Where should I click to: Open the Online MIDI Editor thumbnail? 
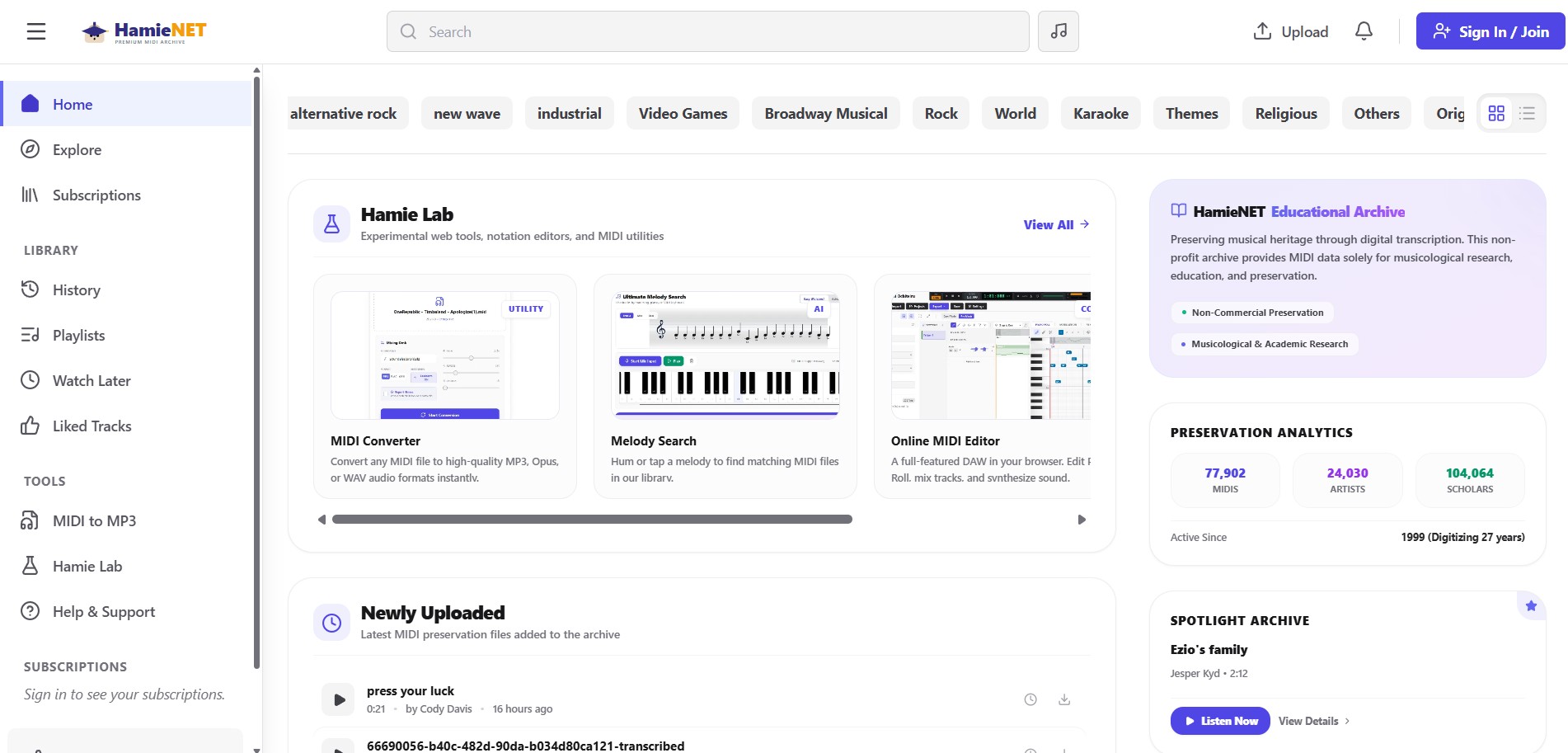[990, 355]
